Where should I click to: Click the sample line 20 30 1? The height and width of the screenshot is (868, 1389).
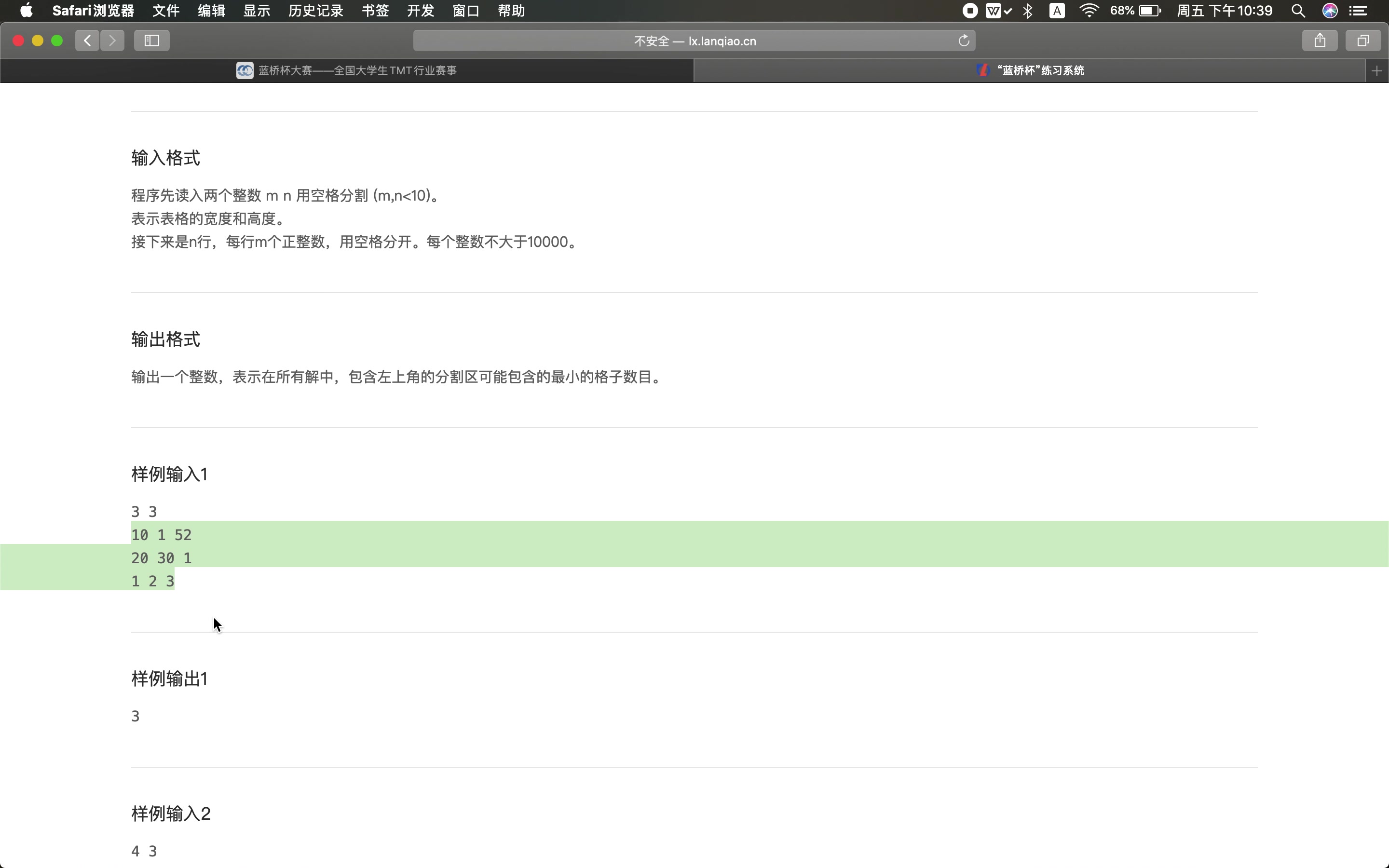click(x=161, y=558)
